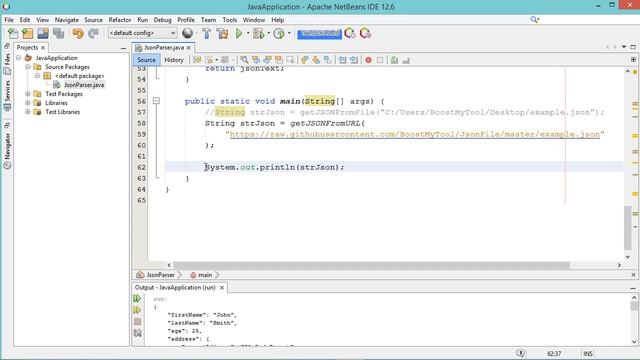Collapse the JavaApplication project node
The height and width of the screenshot is (360, 640).
19,58
